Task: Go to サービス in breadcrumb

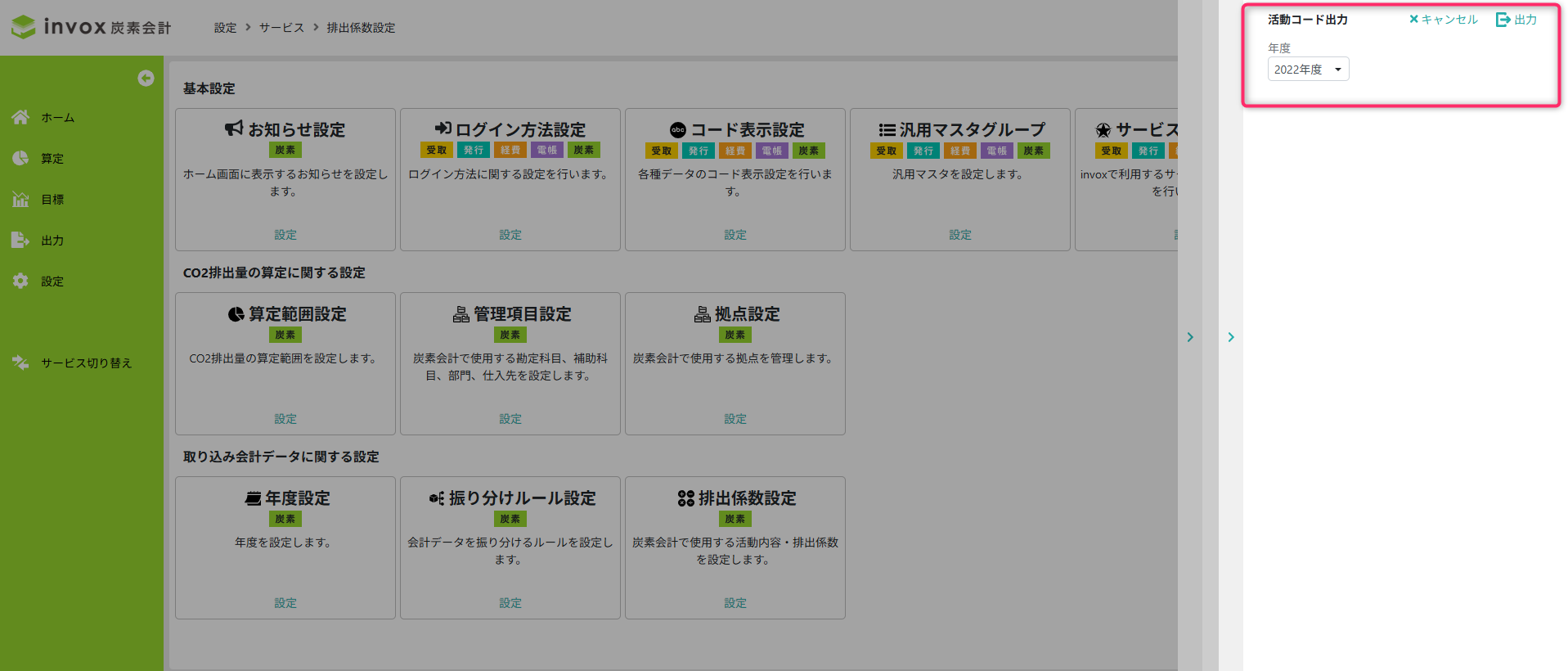Action: [281, 28]
